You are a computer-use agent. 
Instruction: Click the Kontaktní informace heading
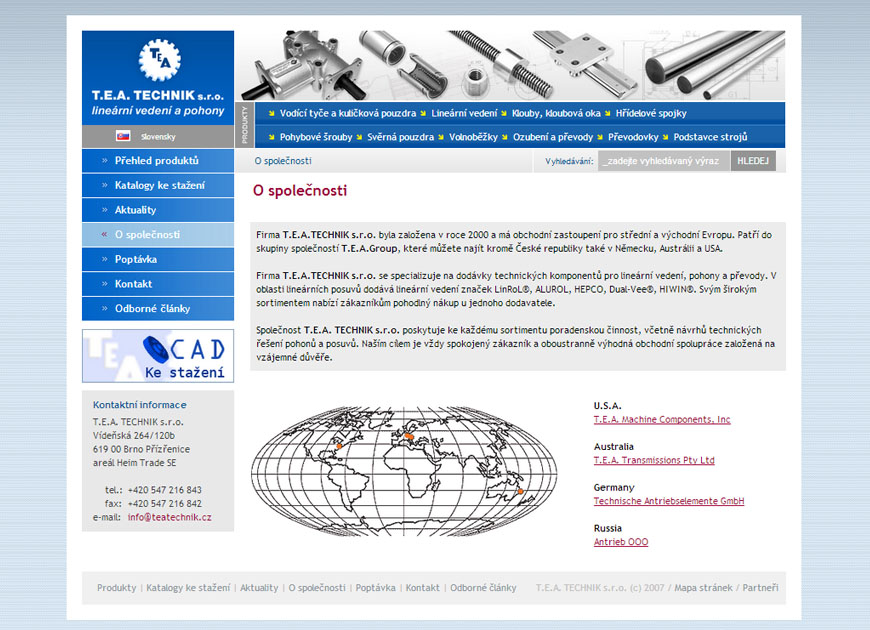pyautogui.click(x=140, y=405)
